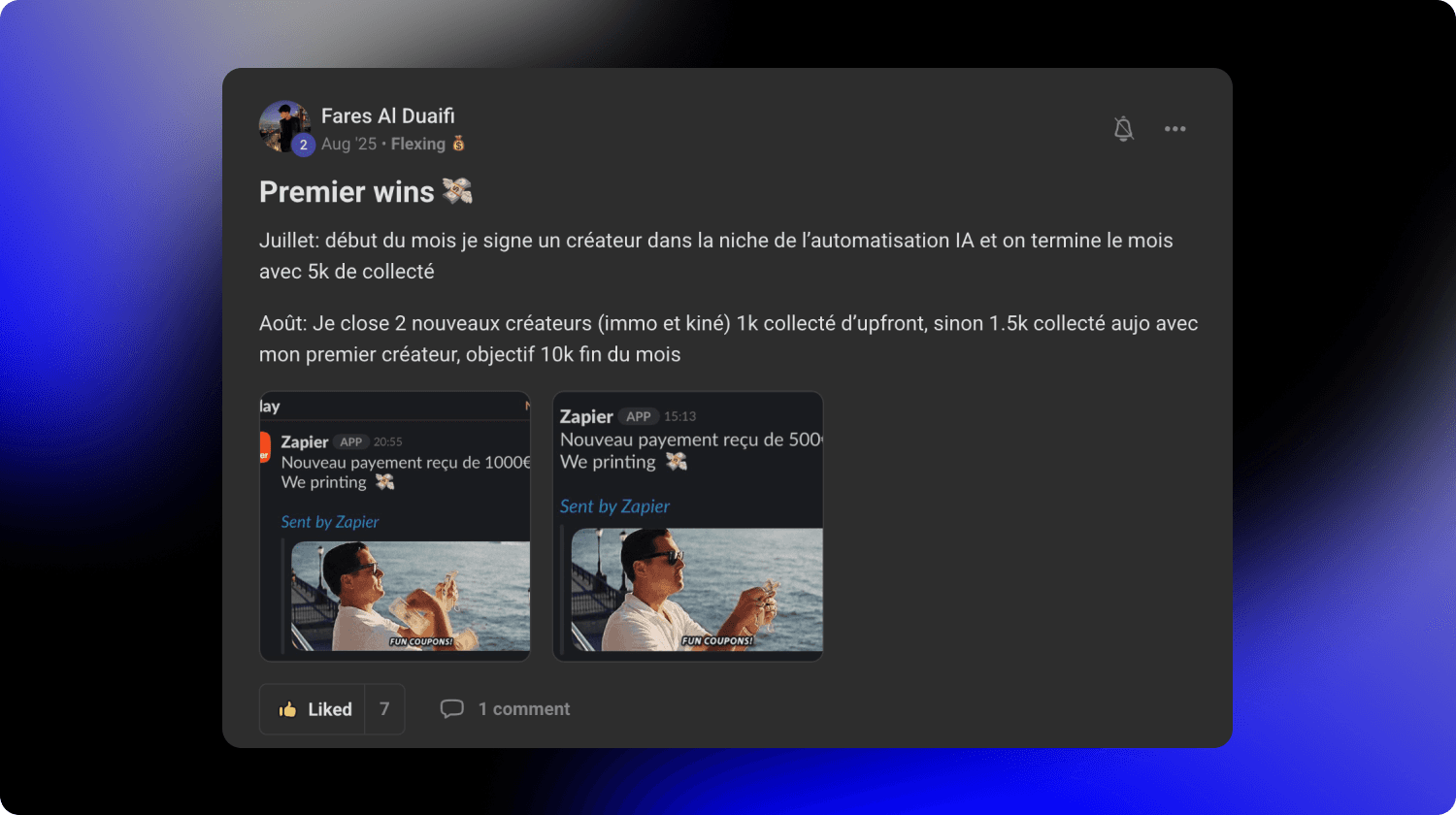Open the 1 comment link
The image size is (1456, 815).
(x=523, y=709)
